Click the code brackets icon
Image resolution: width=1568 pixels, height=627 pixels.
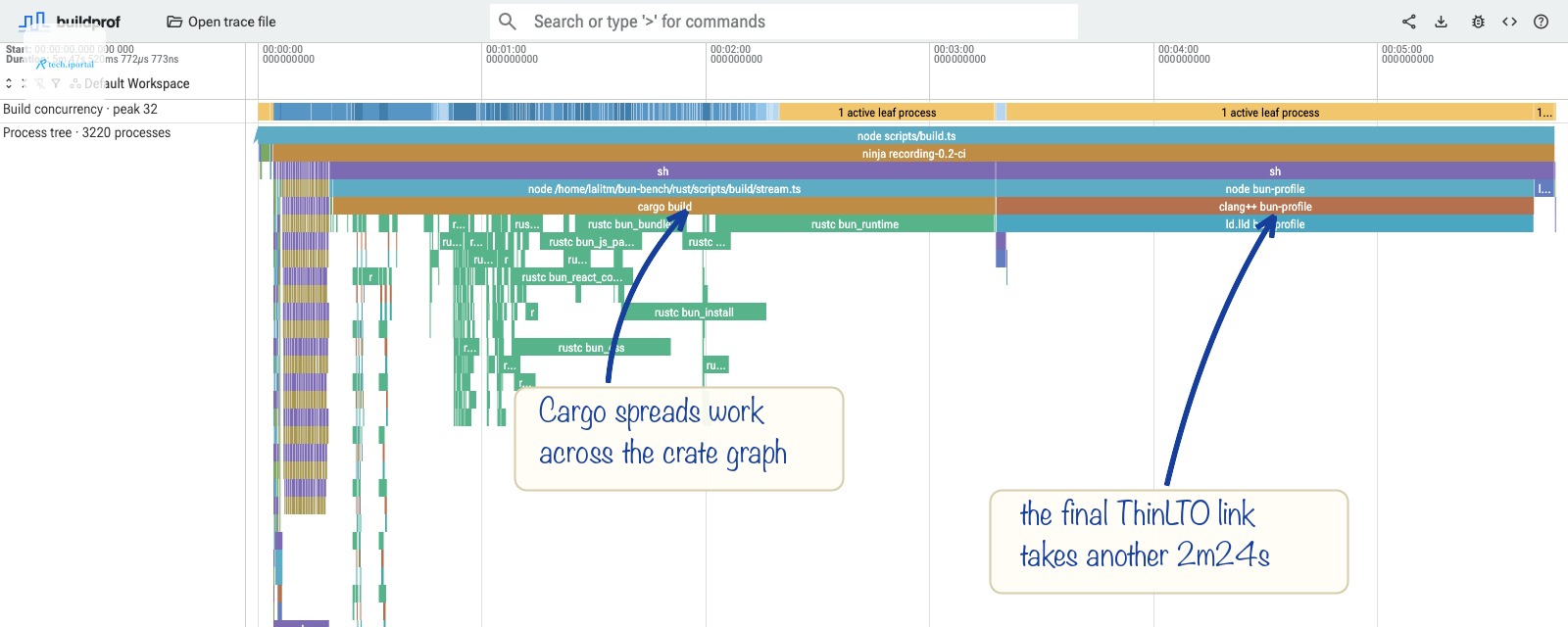click(x=1509, y=22)
